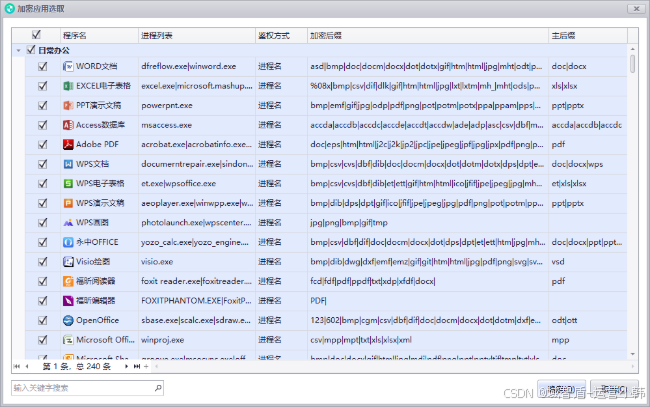Close the 加密应用选取 dialog
The image size is (650, 407).
coord(636,8)
